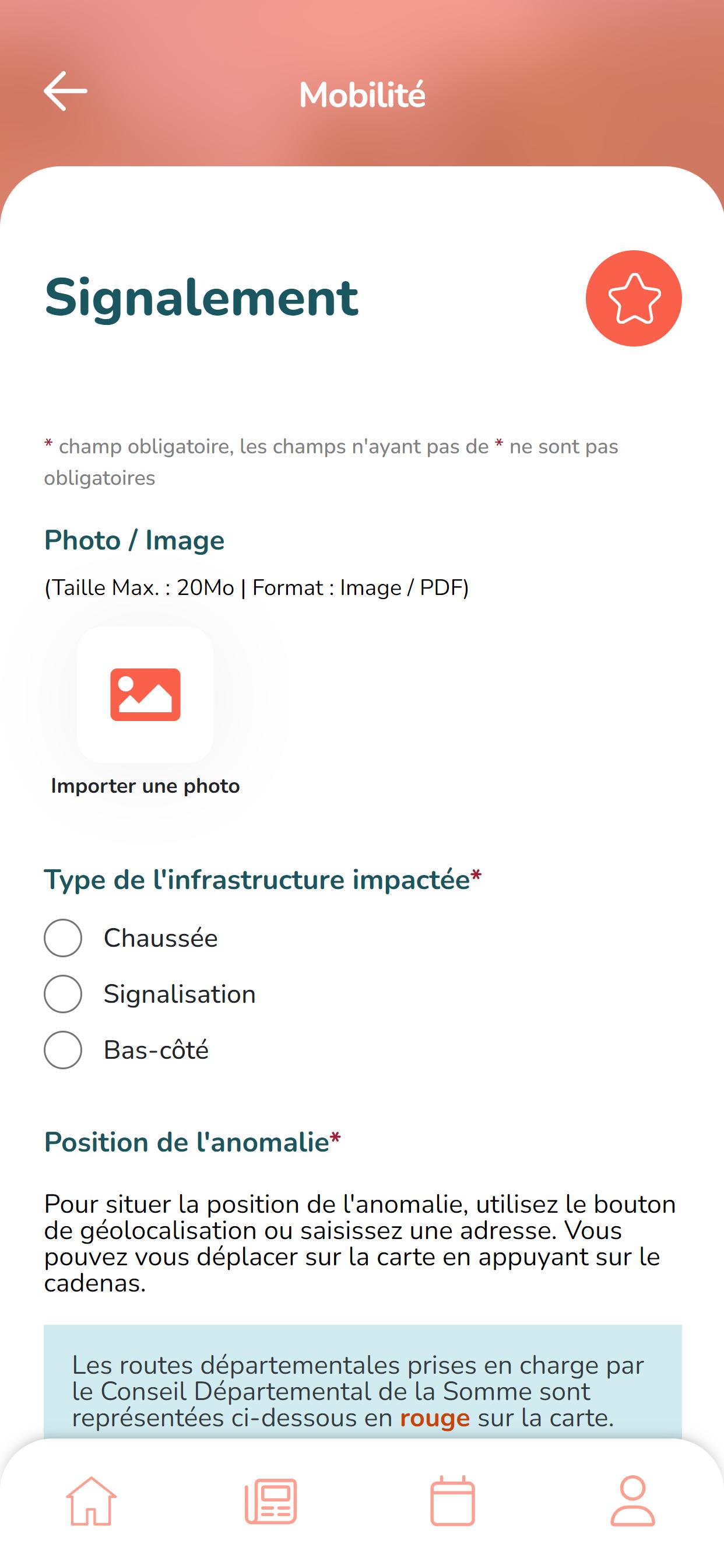
Task: Open the news feed icon
Action: (x=270, y=1500)
